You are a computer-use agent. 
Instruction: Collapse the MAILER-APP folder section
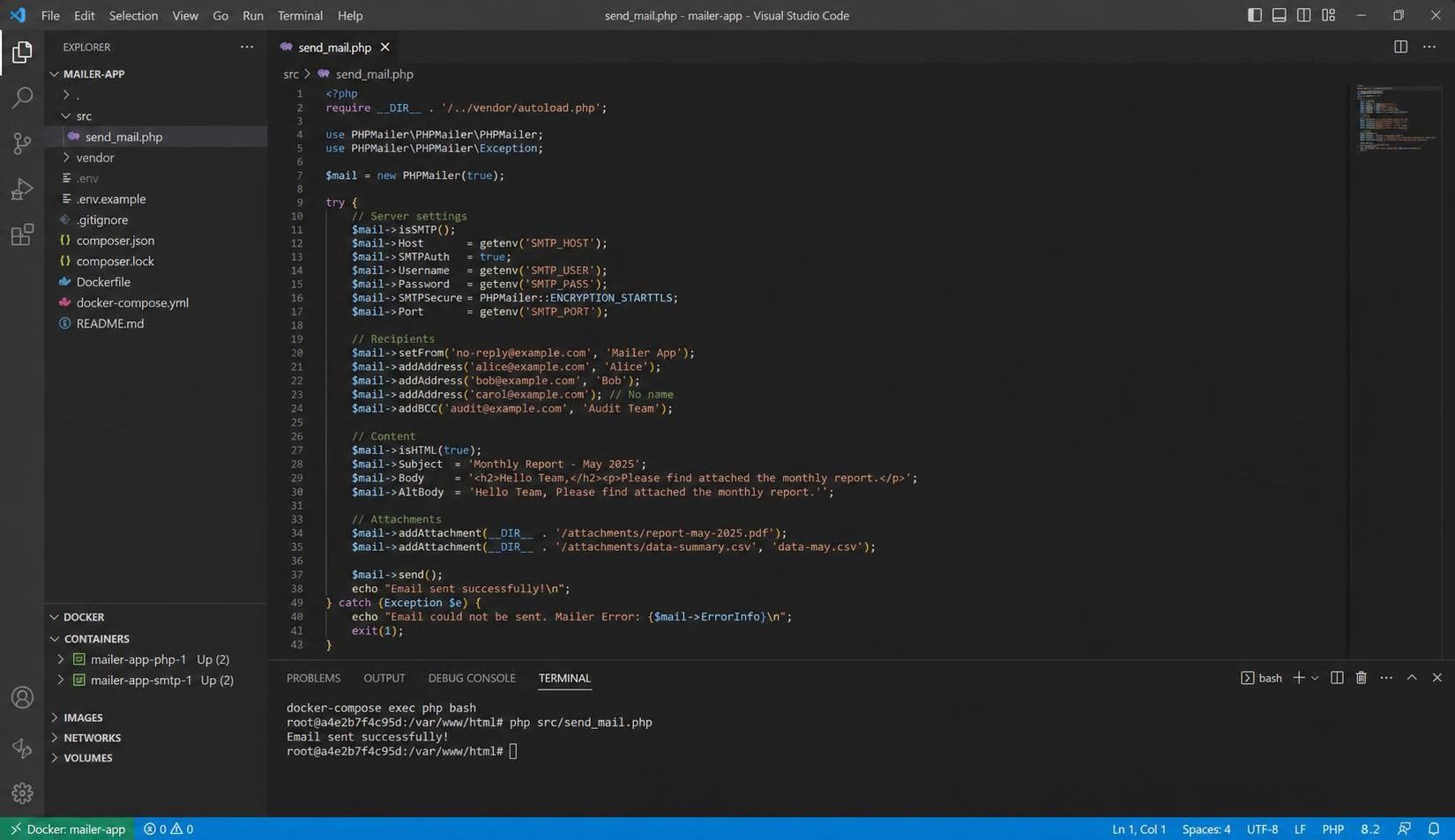(156, 74)
